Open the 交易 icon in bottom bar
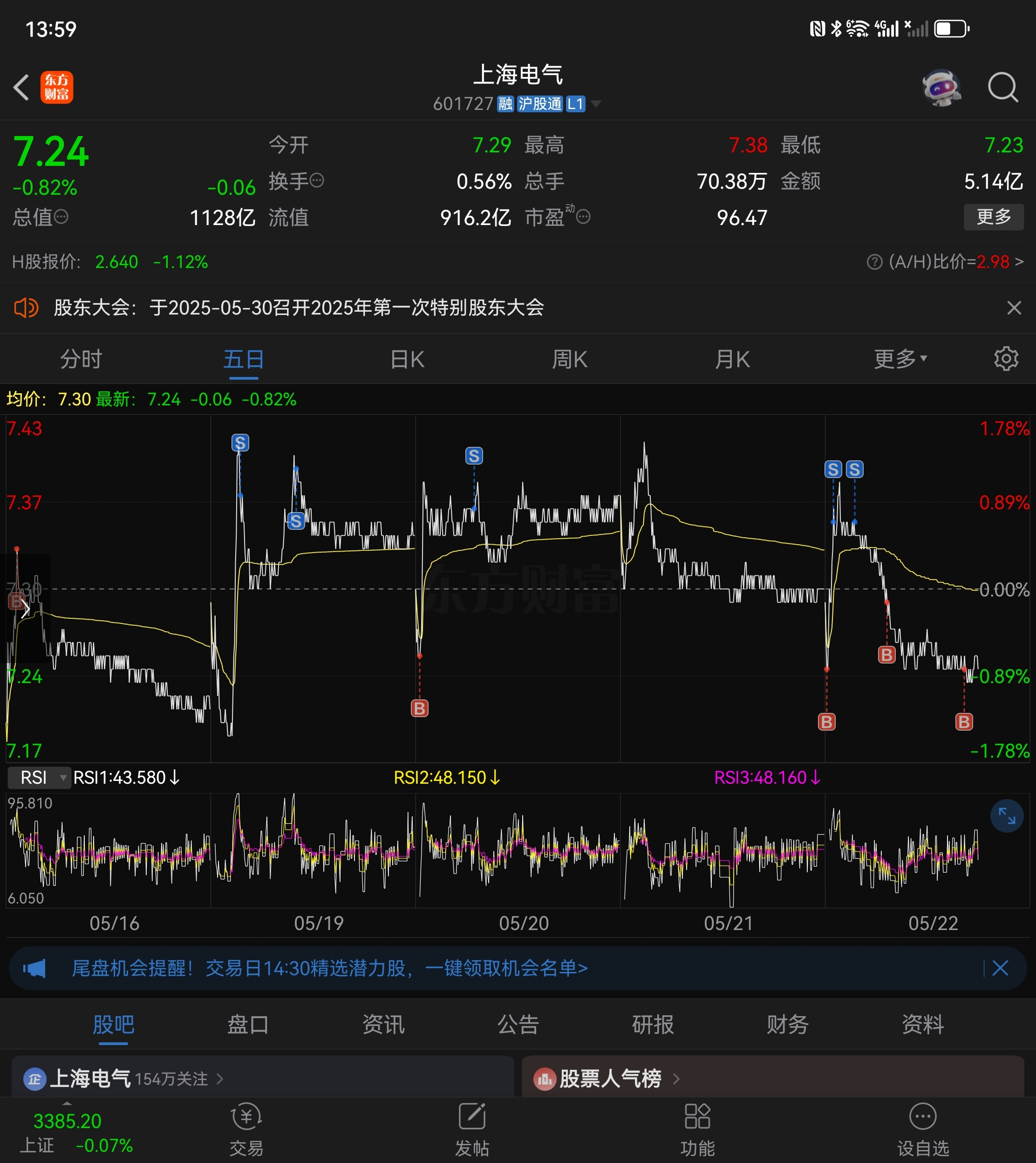 click(x=246, y=1129)
